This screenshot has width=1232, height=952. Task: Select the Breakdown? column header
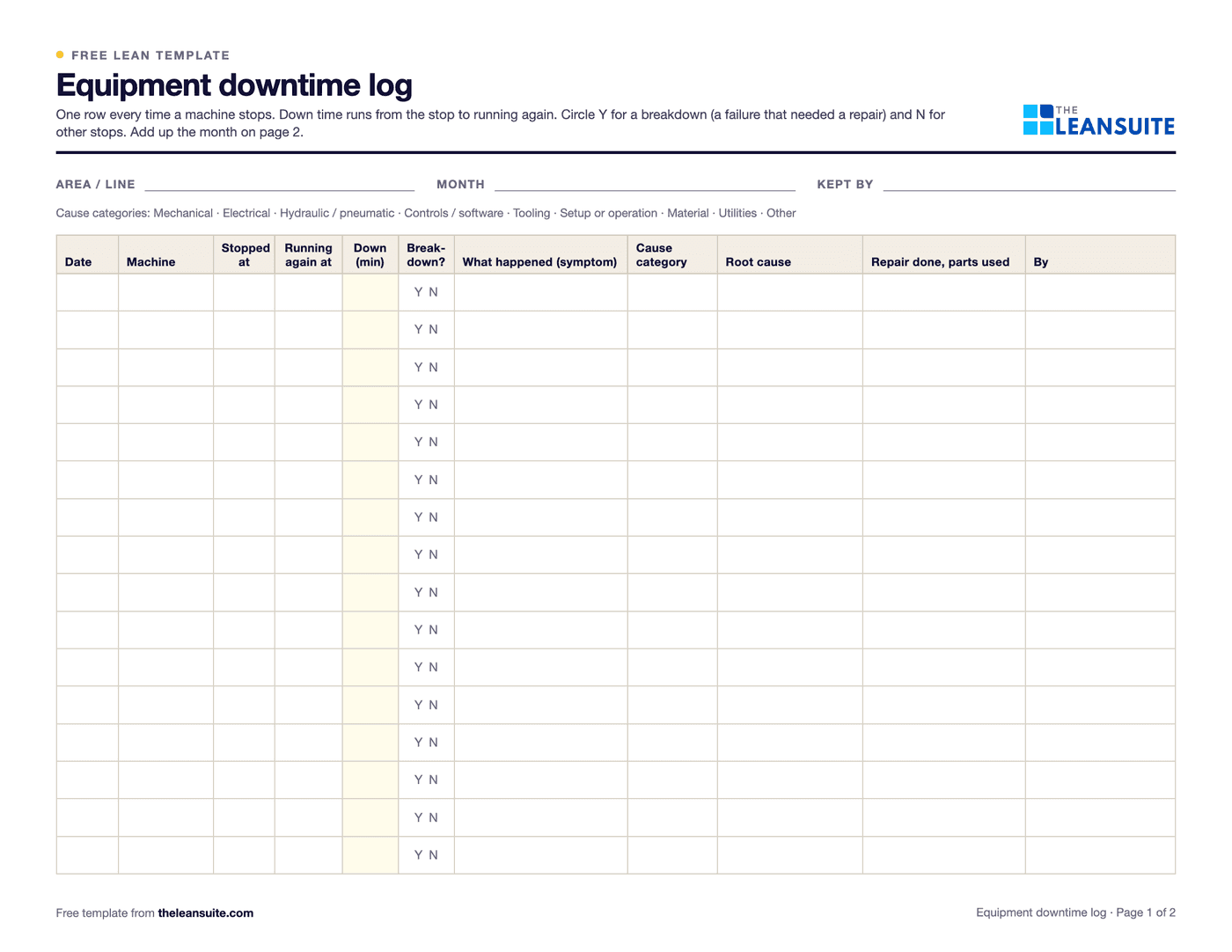426,255
